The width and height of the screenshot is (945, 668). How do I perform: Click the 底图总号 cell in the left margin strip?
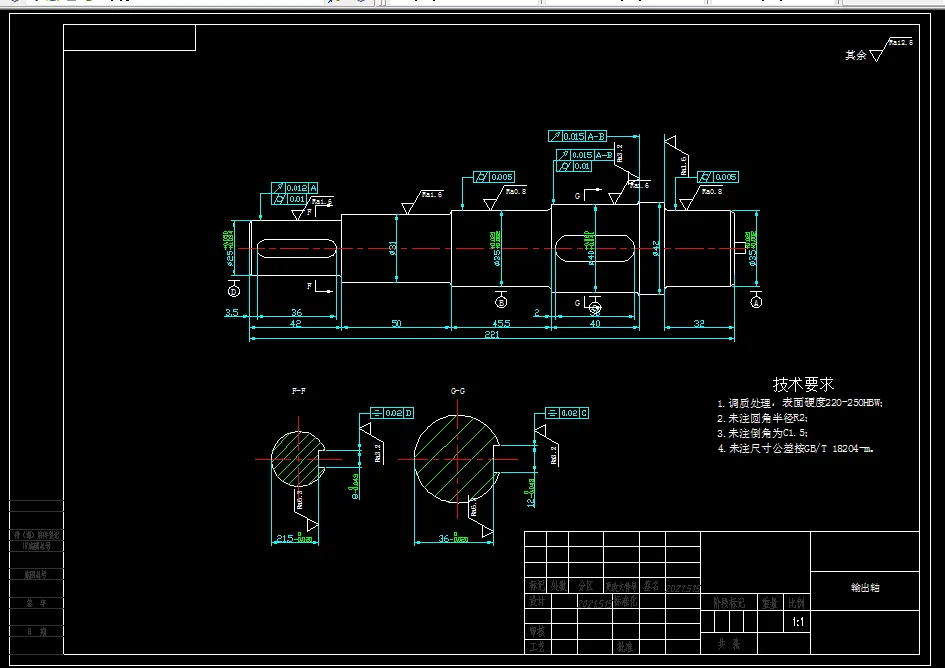[36, 575]
